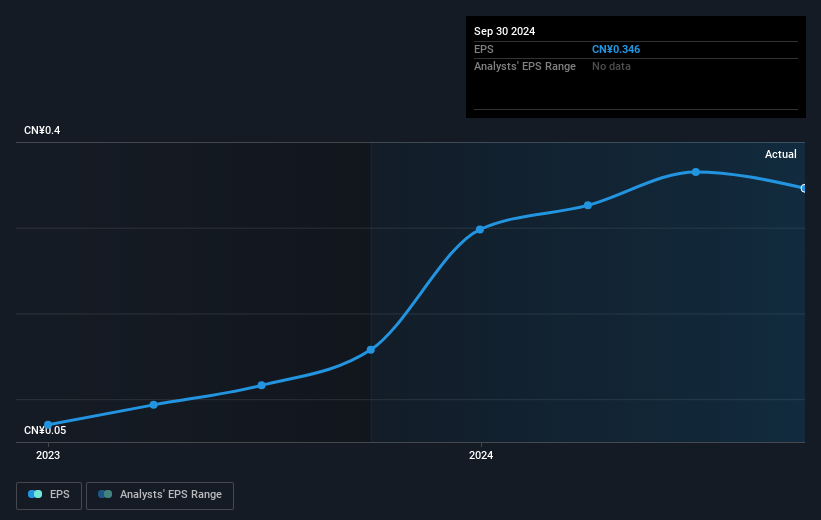
Task: Select the peak EPS data point on the line
Action: [695, 172]
